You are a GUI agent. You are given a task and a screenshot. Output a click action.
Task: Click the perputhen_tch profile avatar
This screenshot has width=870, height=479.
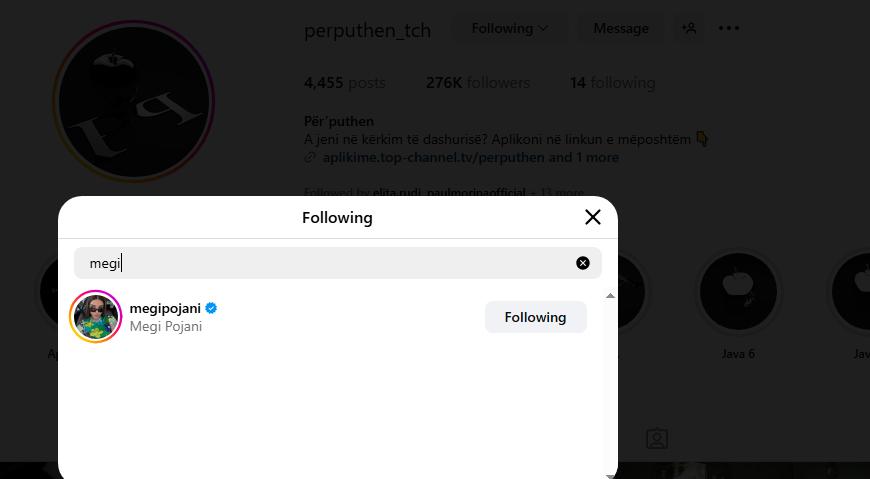[134, 102]
